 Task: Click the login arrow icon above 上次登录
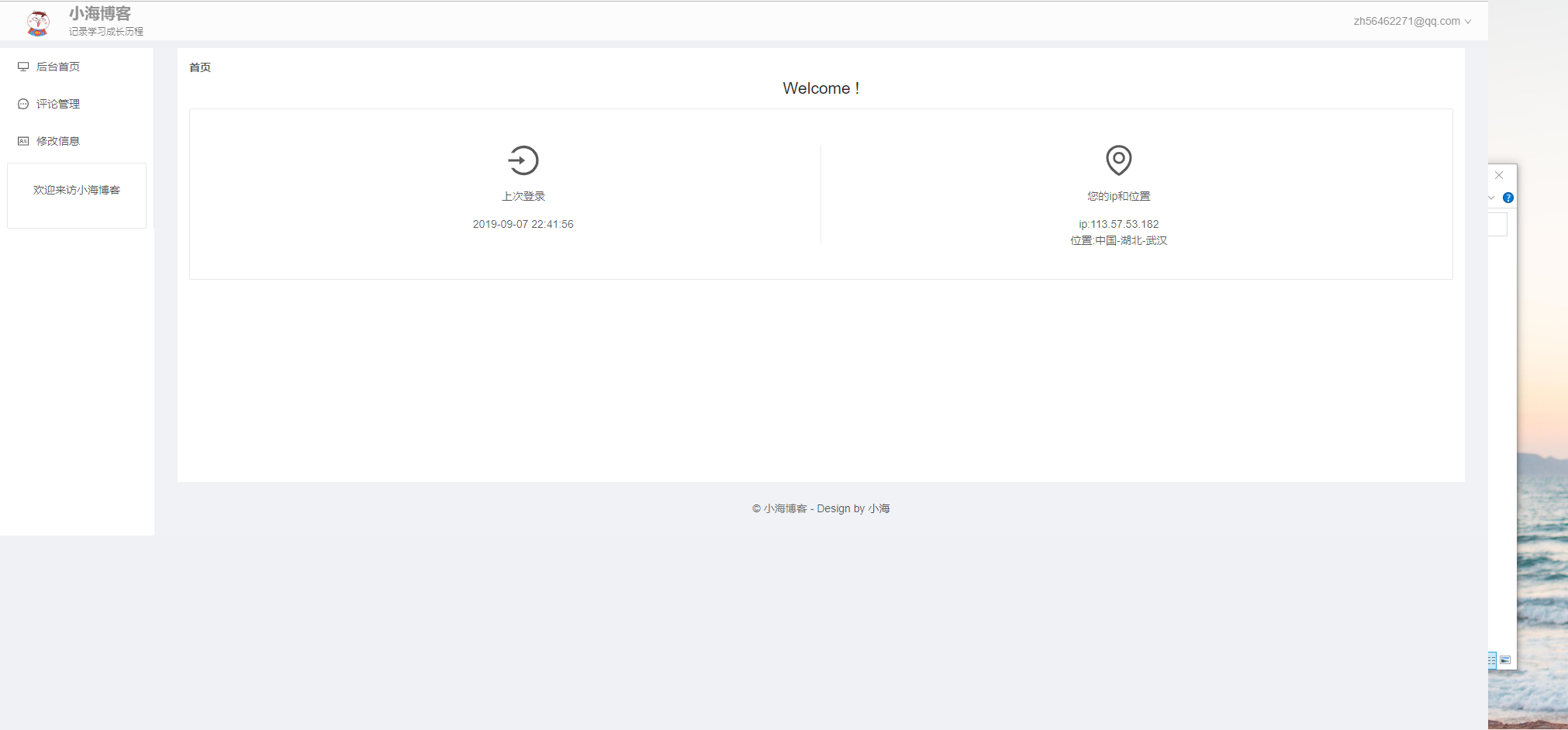[523, 160]
